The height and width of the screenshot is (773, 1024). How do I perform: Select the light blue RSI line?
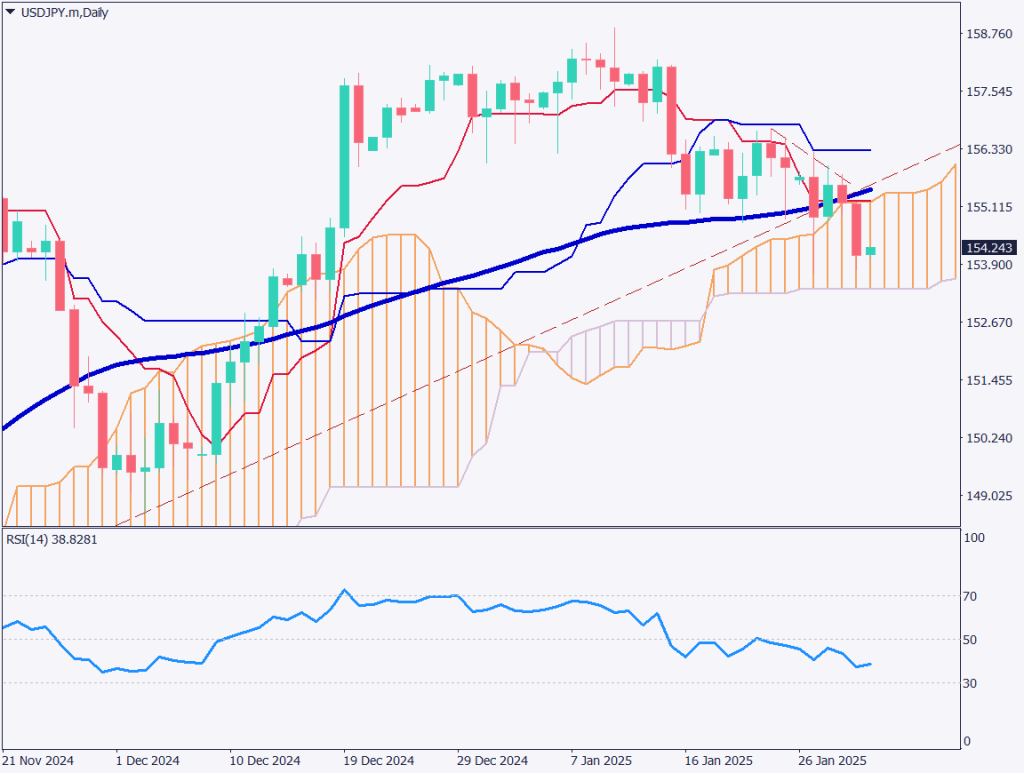(x=500, y=608)
